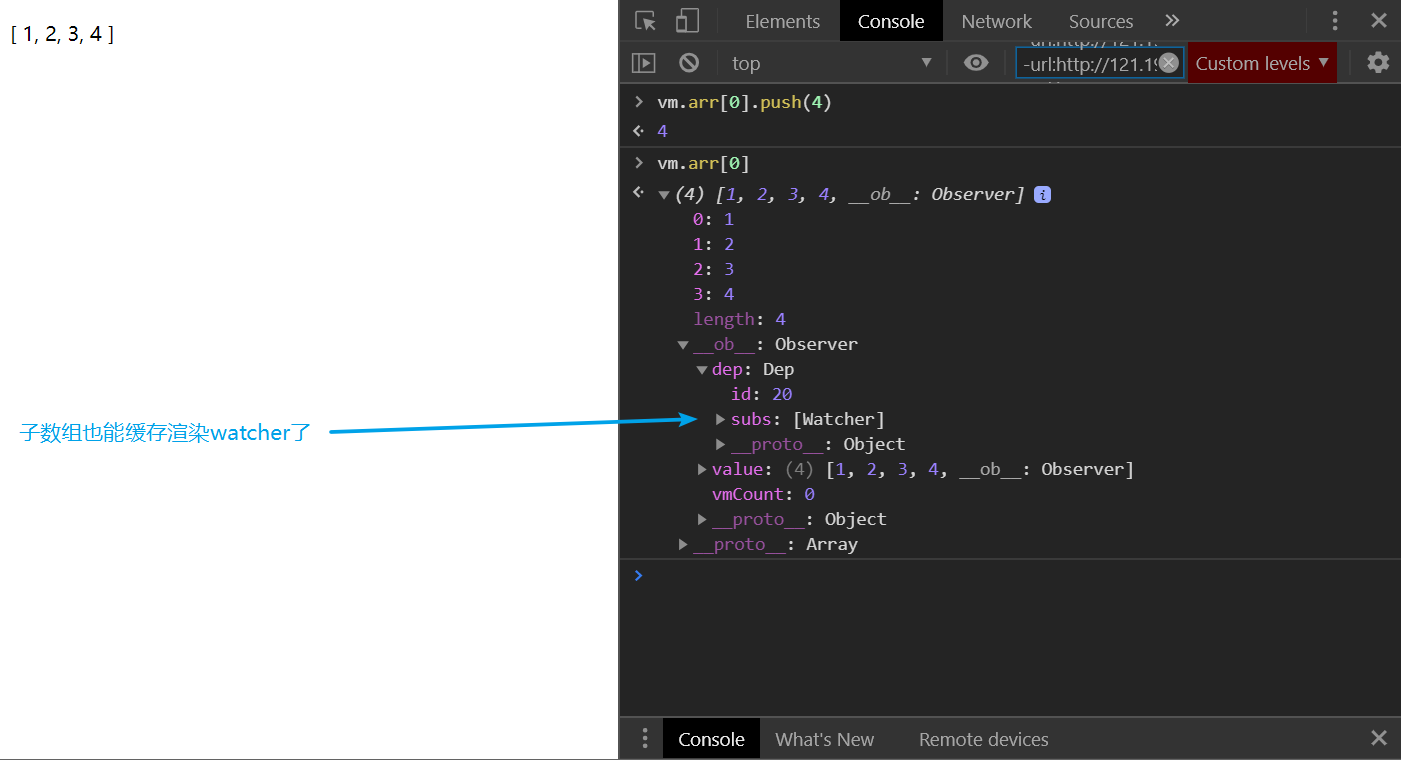The height and width of the screenshot is (760, 1401).
Task: Collapse the (4) [1, 2, 3, 4] array output
Action: click(664, 195)
